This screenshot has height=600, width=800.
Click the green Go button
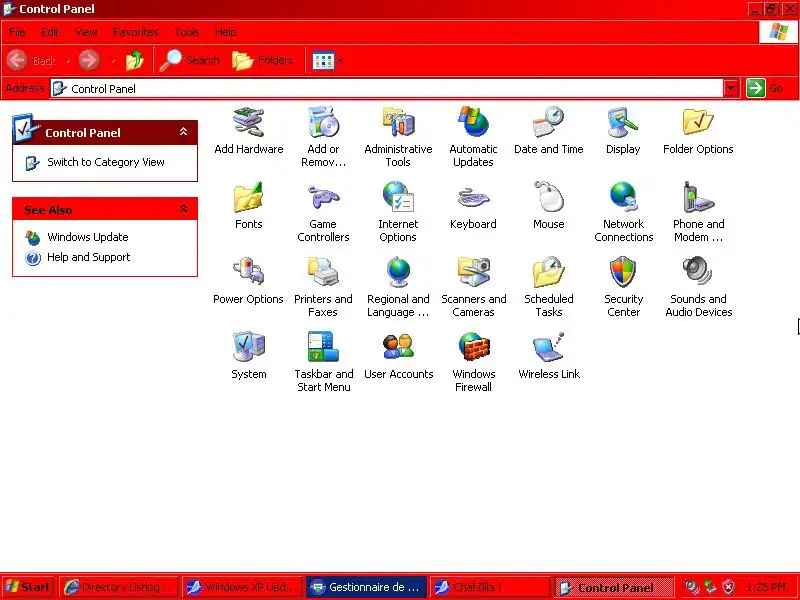(x=765, y=88)
